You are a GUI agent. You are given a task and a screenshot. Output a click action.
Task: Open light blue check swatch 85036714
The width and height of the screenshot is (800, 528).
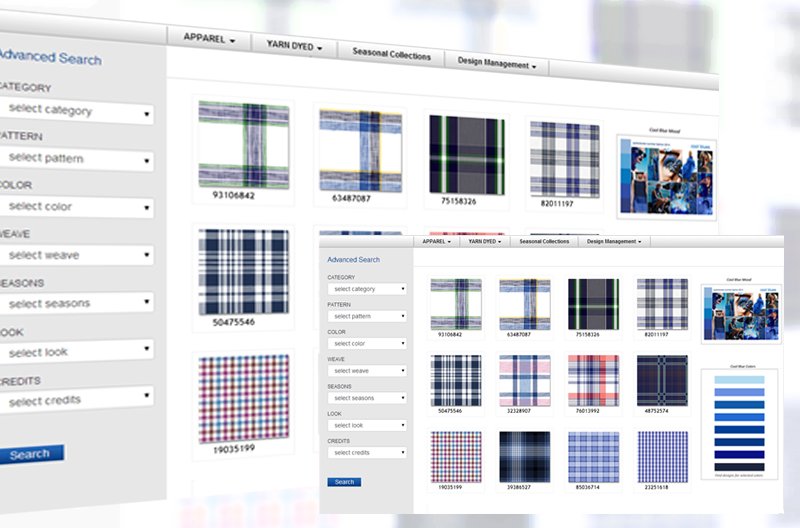[593, 455]
